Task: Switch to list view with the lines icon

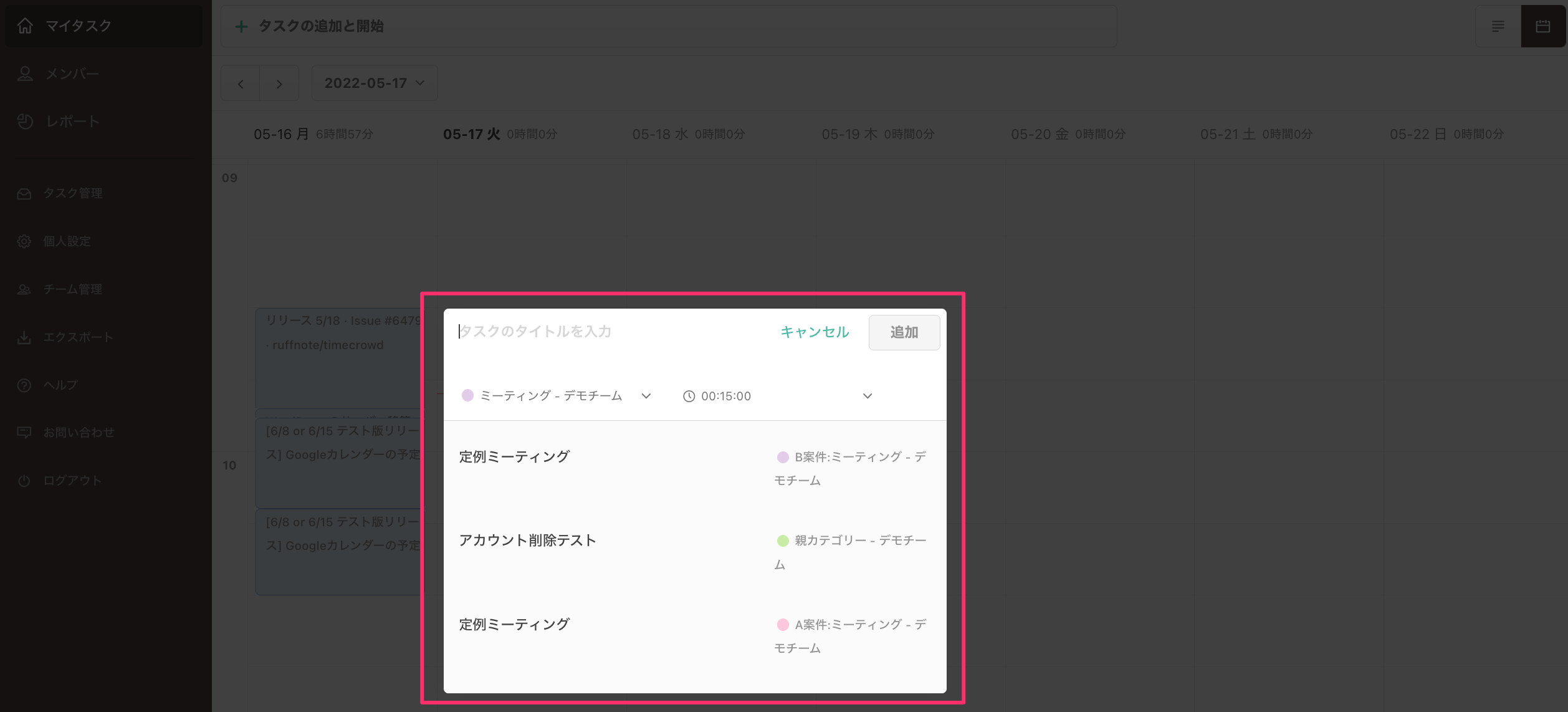Action: (x=1498, y=26)
